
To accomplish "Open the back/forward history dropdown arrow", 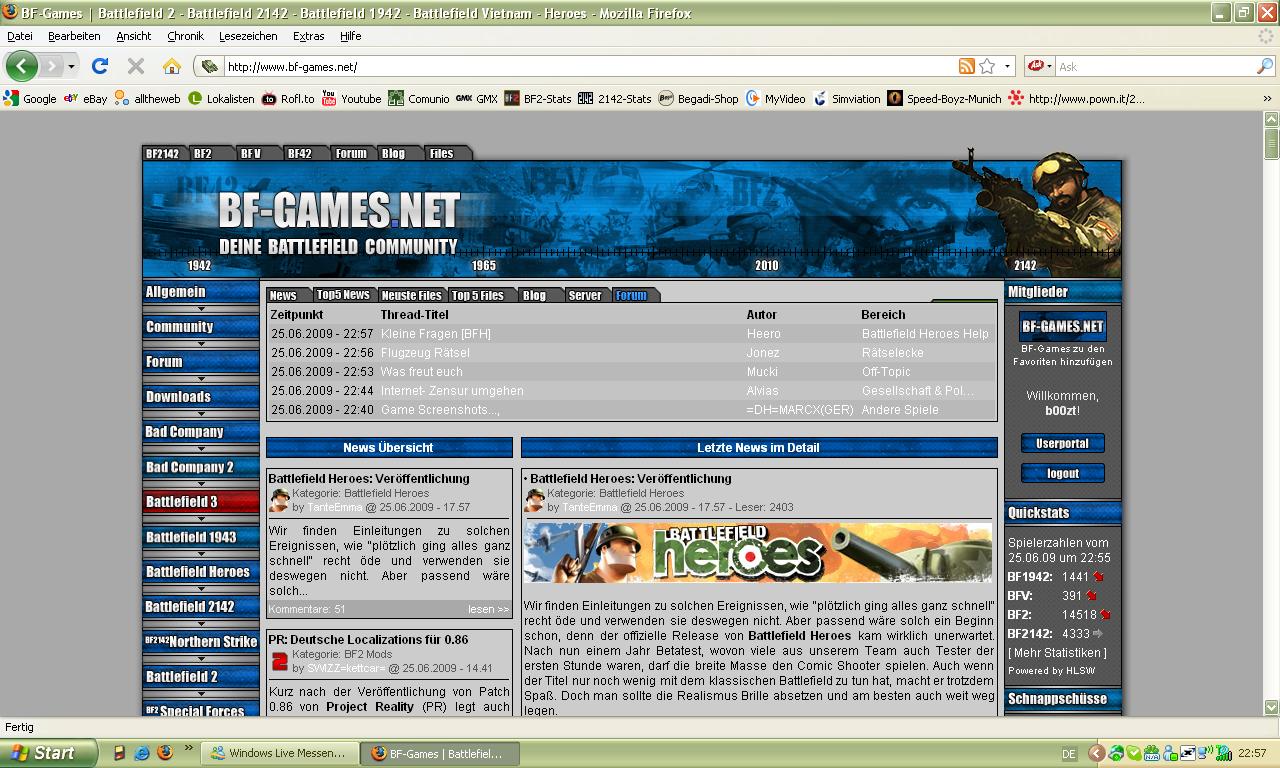I will [71, 66].
